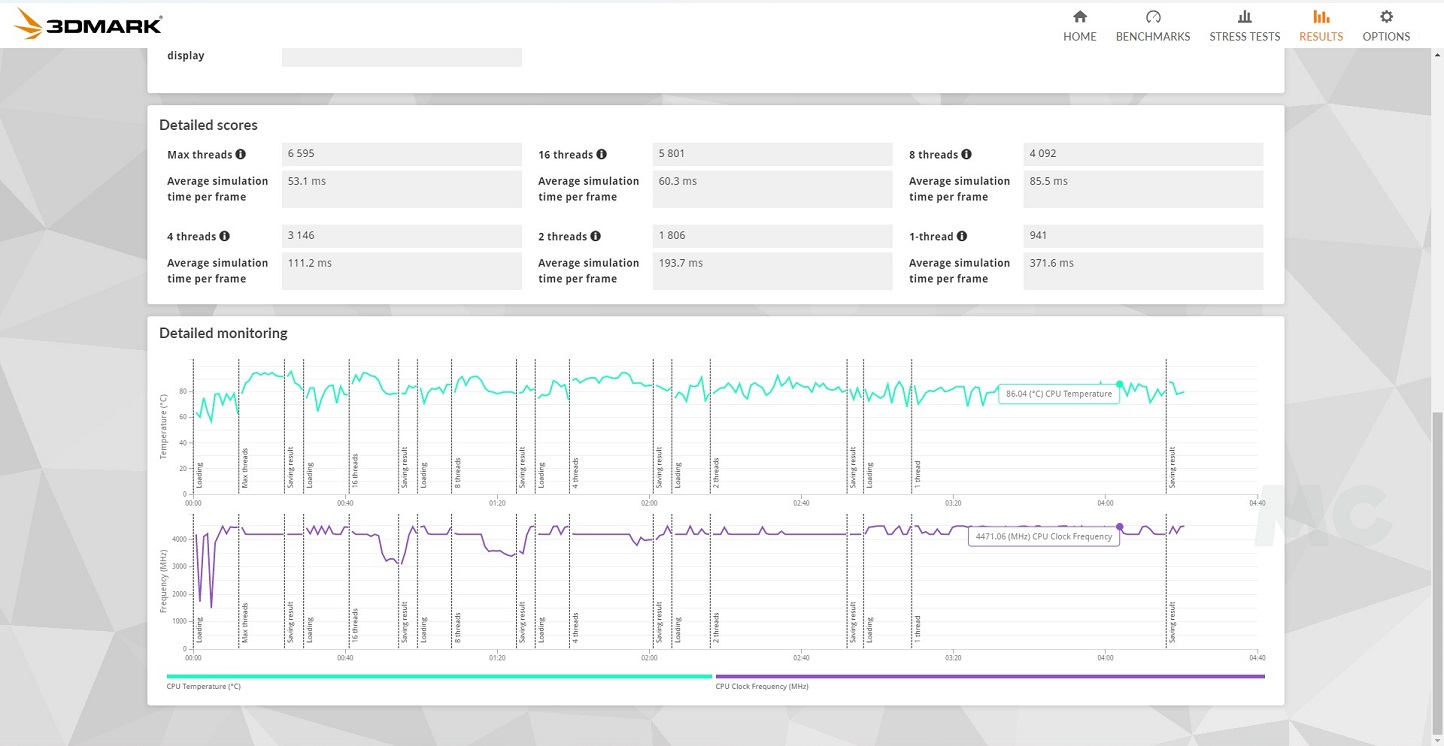Screen dimensions: 1444x746
Task: Click the CPU Temperature data point marker
Action: click(1119, 384)
